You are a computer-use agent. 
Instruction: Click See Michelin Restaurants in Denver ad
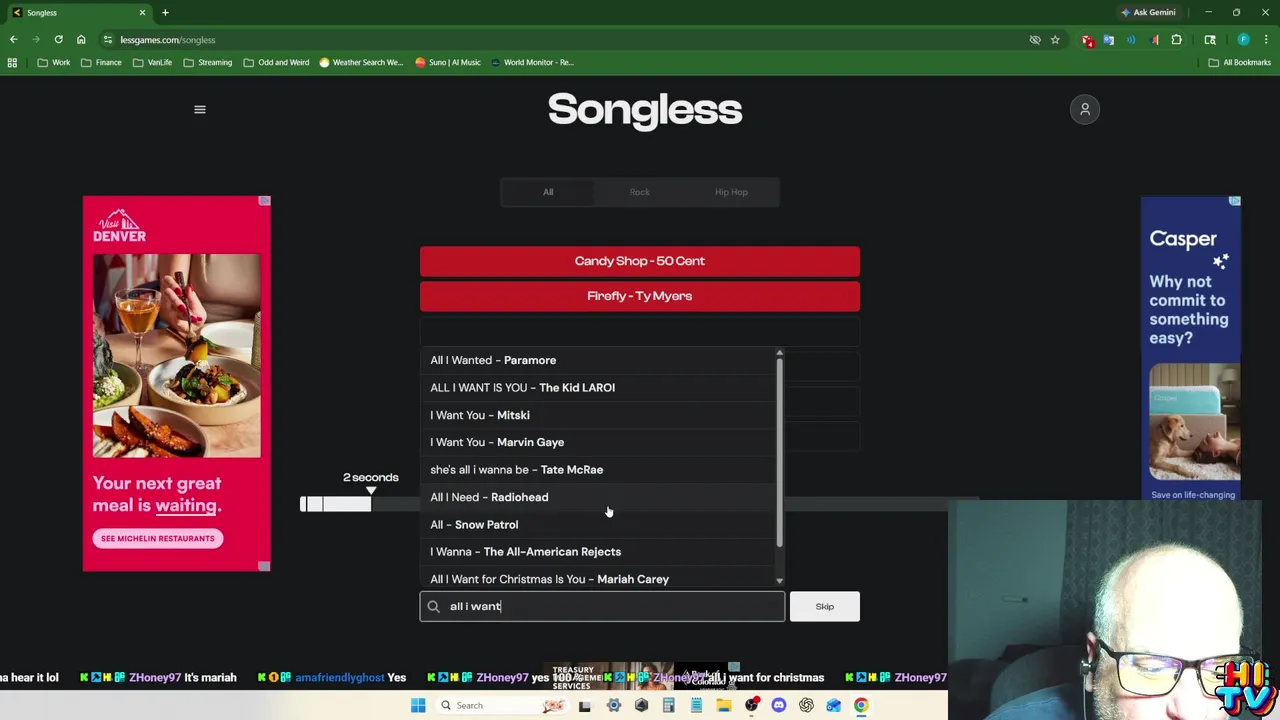[157, 538]
